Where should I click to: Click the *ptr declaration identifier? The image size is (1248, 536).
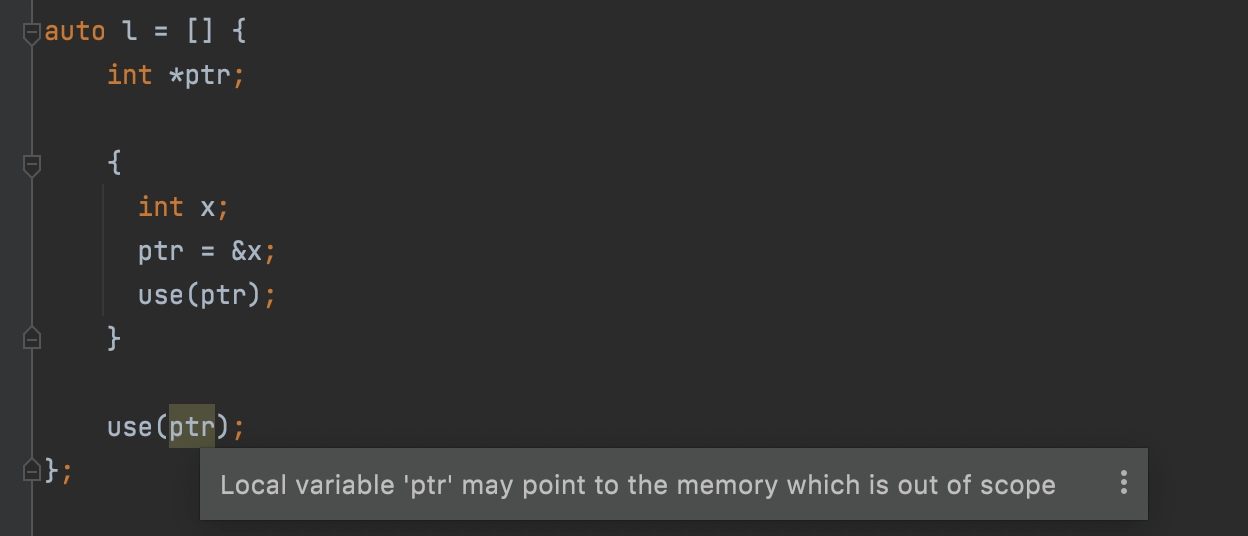[x=199, y=75]
